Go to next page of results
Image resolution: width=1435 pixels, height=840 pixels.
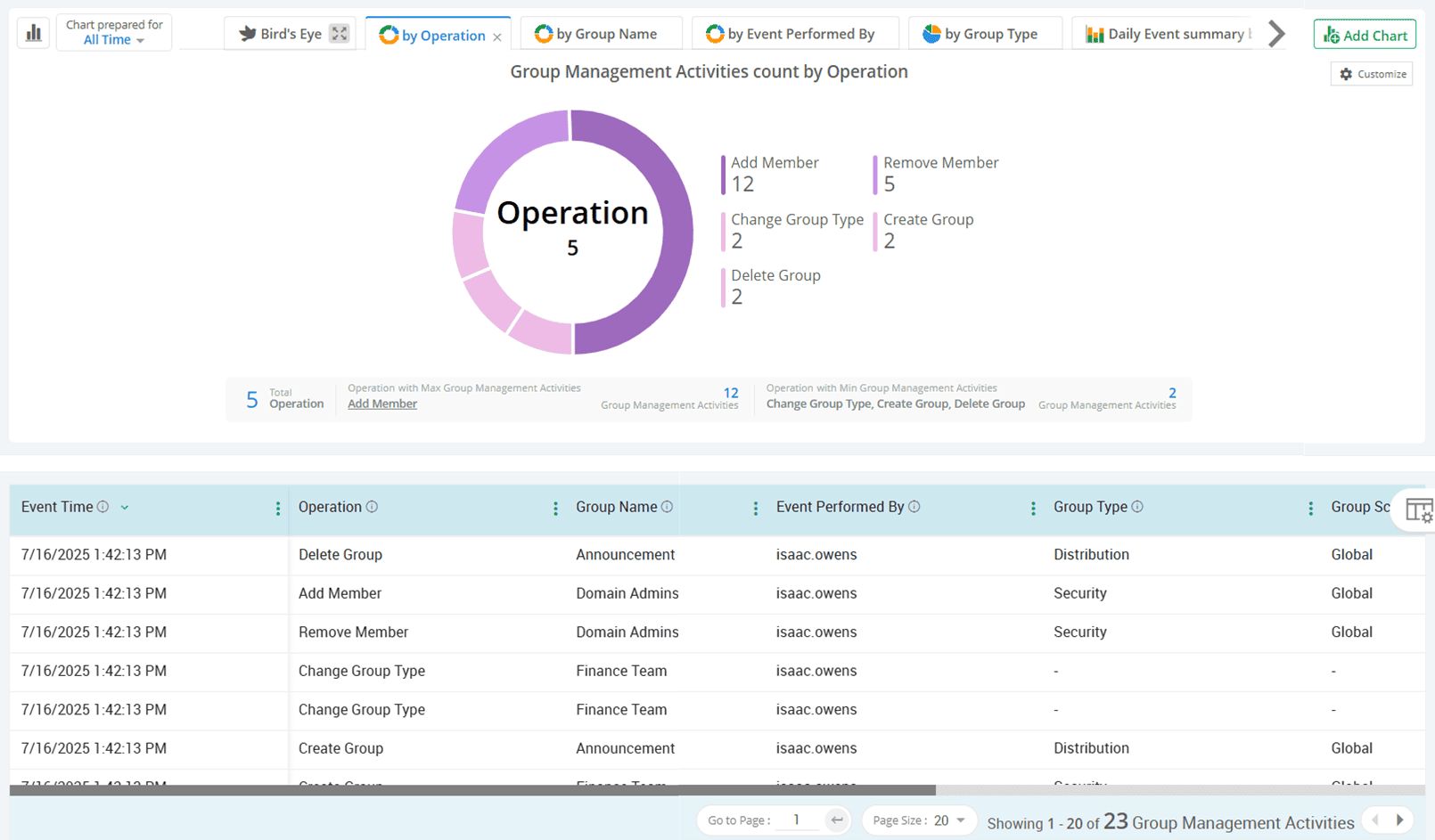1400,820
